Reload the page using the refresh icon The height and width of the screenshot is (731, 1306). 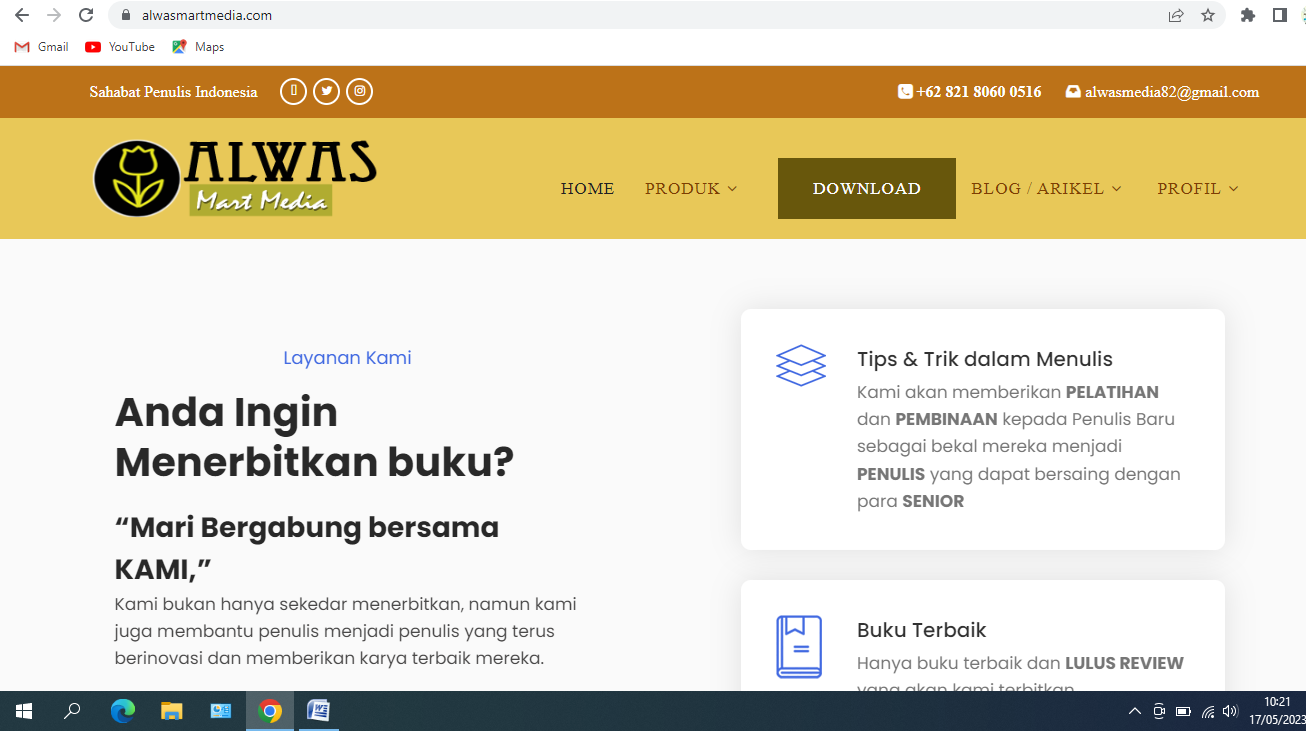coord(86,15)
